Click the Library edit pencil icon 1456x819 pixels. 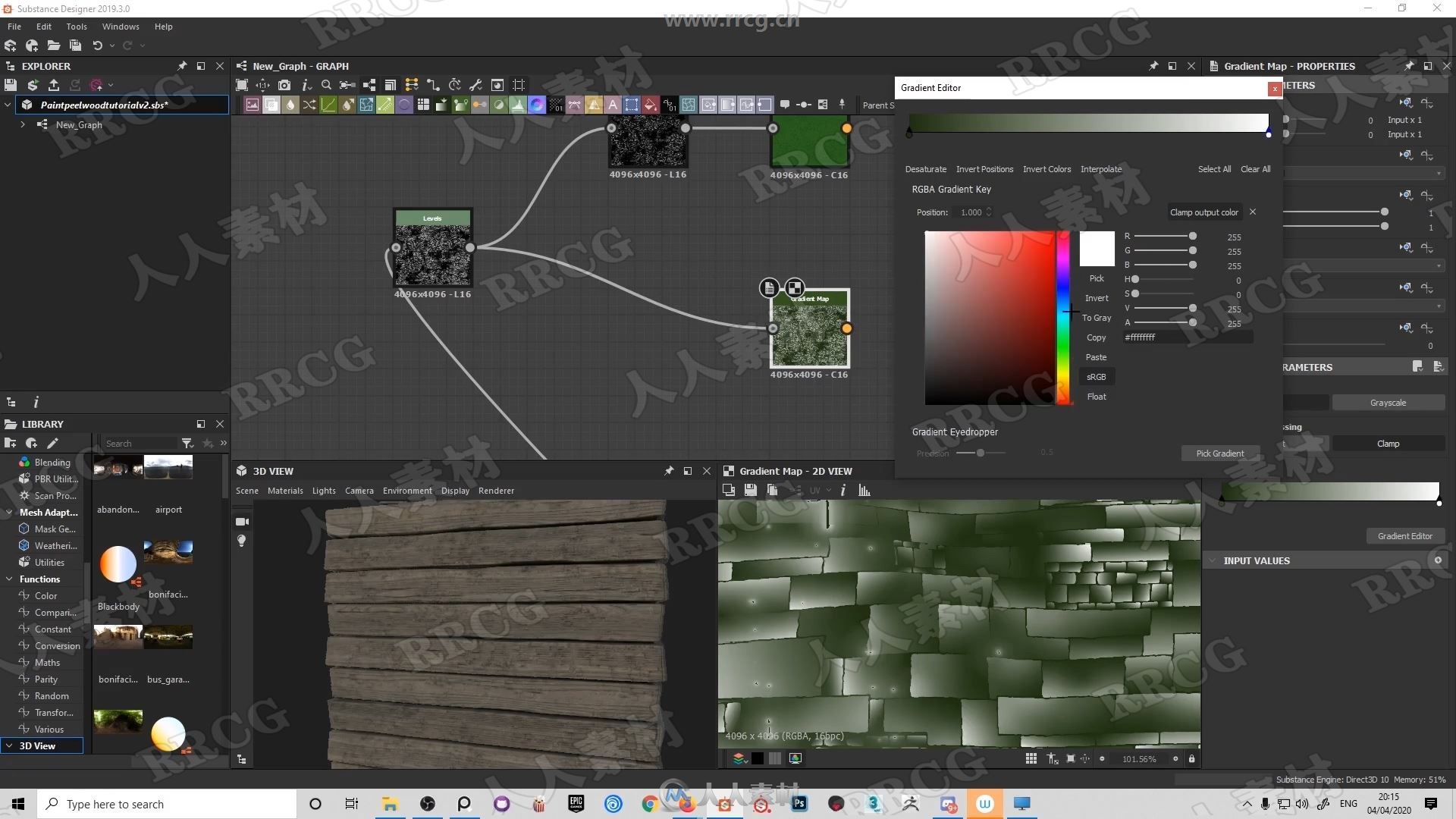tap(52, 443)
